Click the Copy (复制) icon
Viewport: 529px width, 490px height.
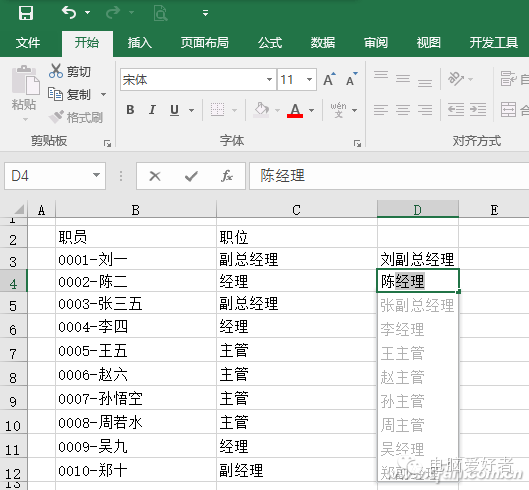pyautogui.click(x=55, y=94)
